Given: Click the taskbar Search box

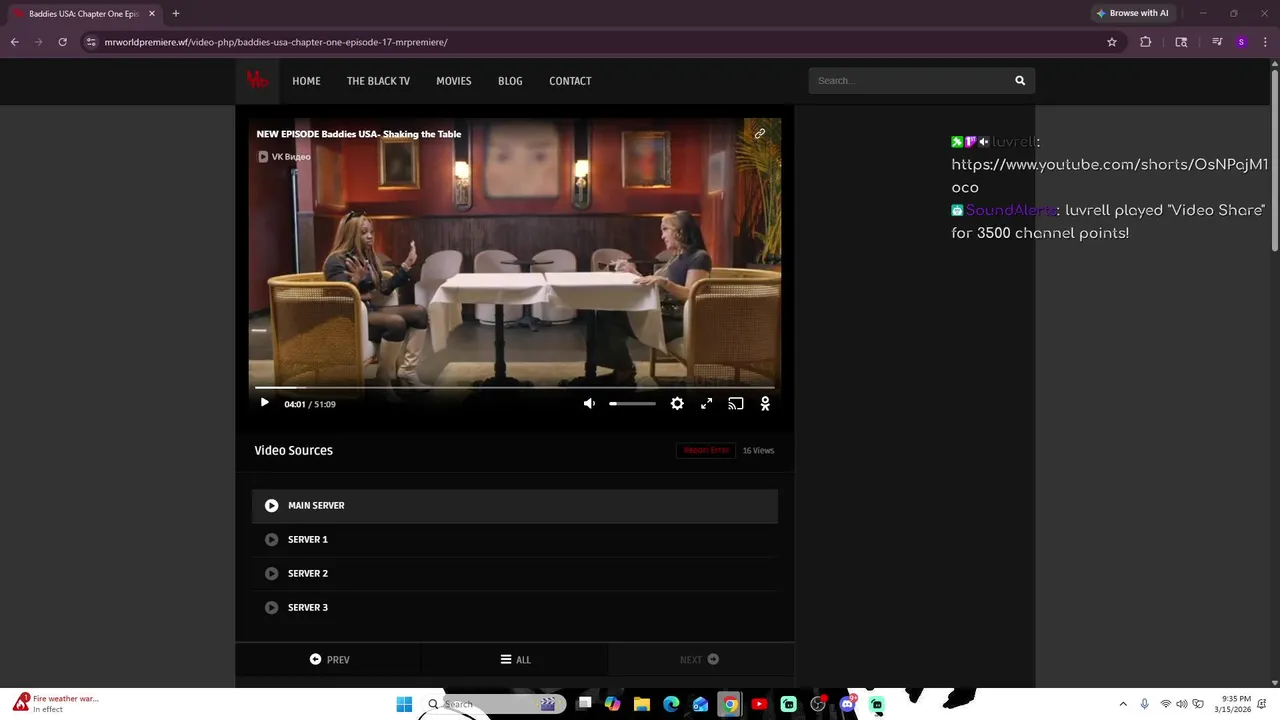Looking at the screenshot, I should point(495,704).
